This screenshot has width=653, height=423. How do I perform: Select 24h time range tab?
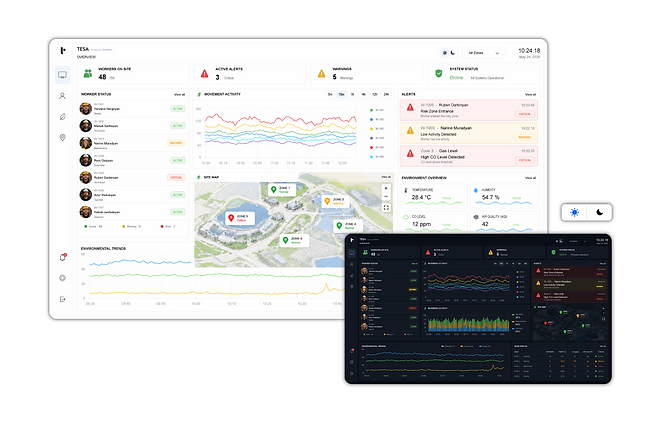386,95
